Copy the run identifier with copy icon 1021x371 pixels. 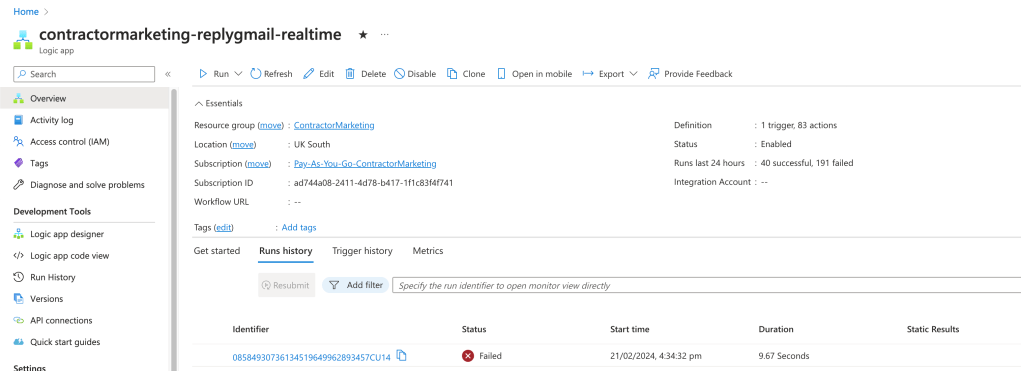pos(402,355)
